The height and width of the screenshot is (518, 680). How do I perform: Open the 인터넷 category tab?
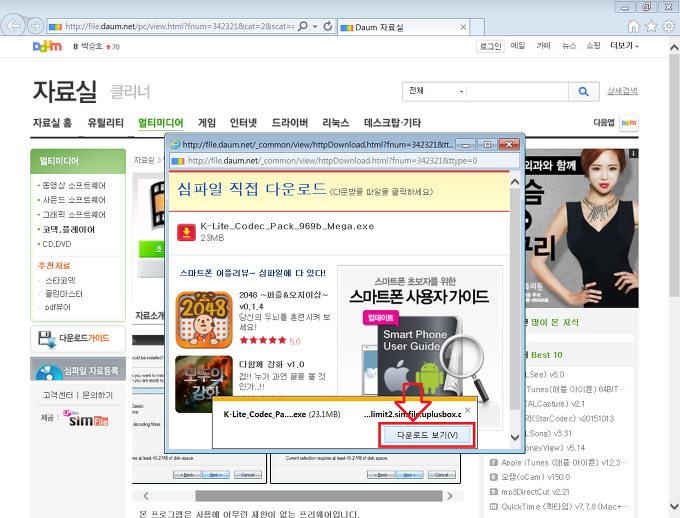click(243, 123)
